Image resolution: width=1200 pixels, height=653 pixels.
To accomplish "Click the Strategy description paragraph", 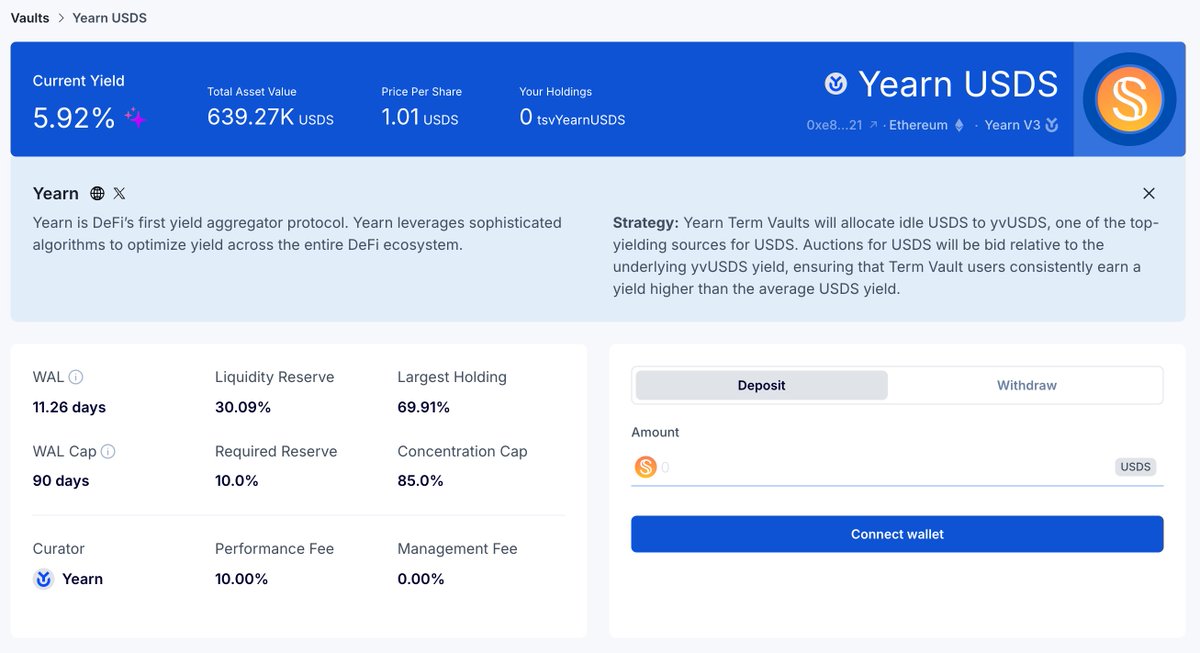I will [x=887, y=256].
